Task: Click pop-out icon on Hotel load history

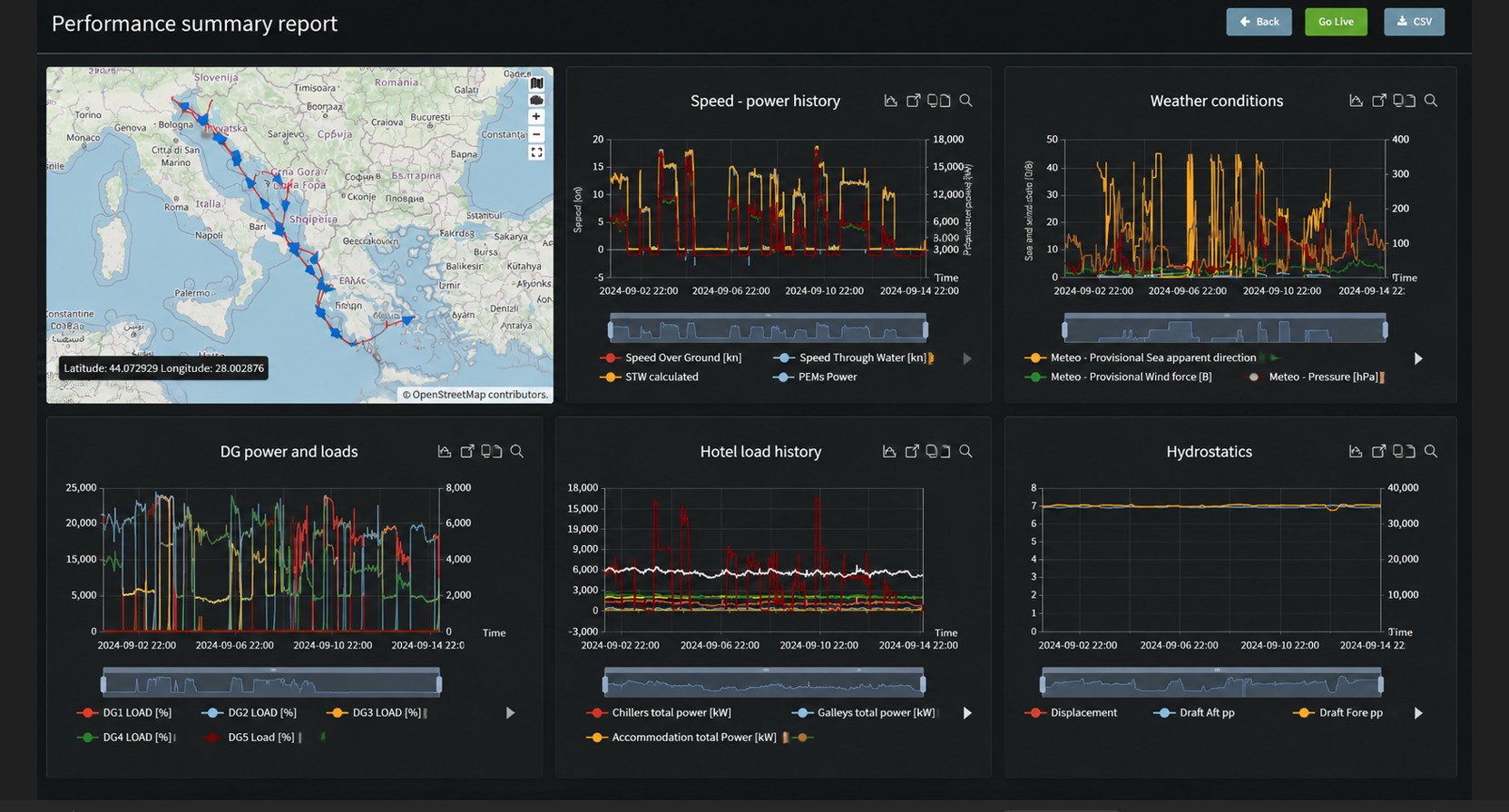Action: [912, 451]
